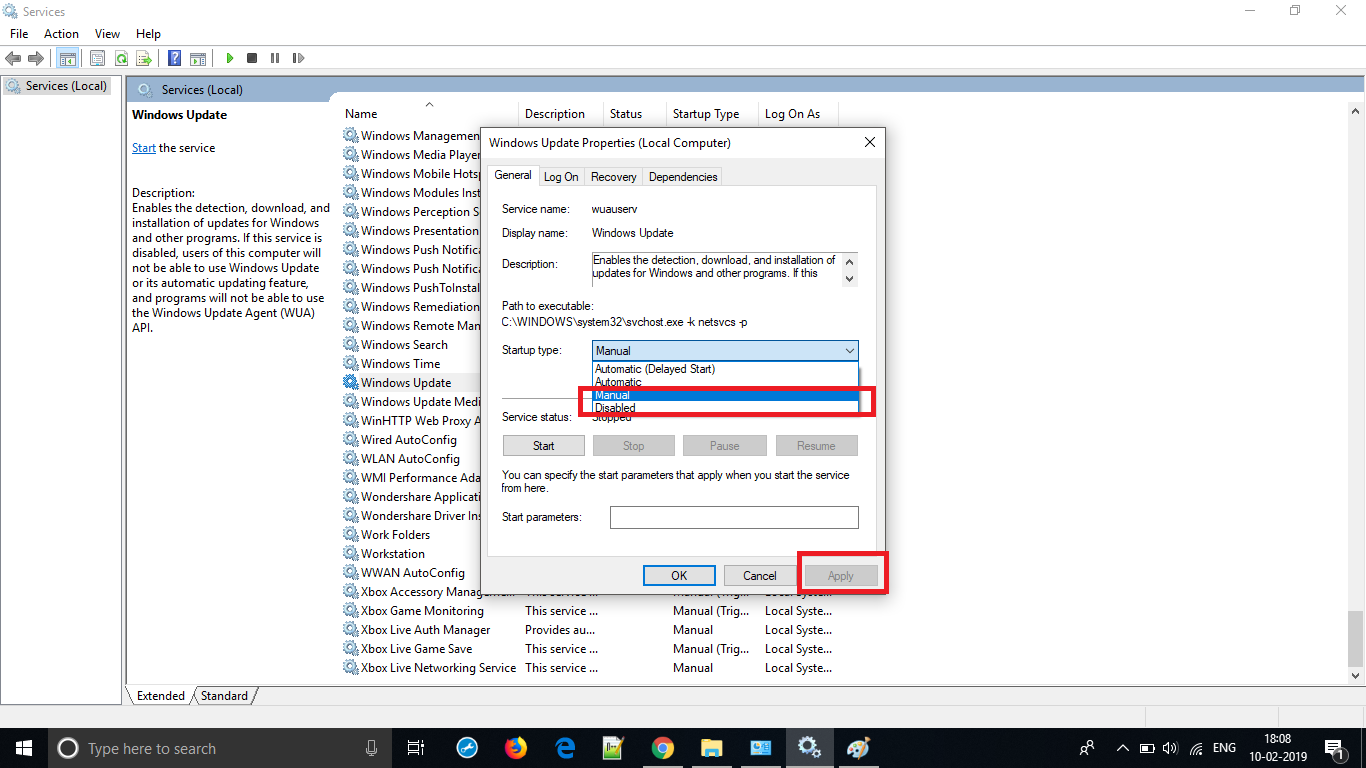Click the Back arrow in the toolbar
This screenshot has width=1366, height=768.
(14, 59)
